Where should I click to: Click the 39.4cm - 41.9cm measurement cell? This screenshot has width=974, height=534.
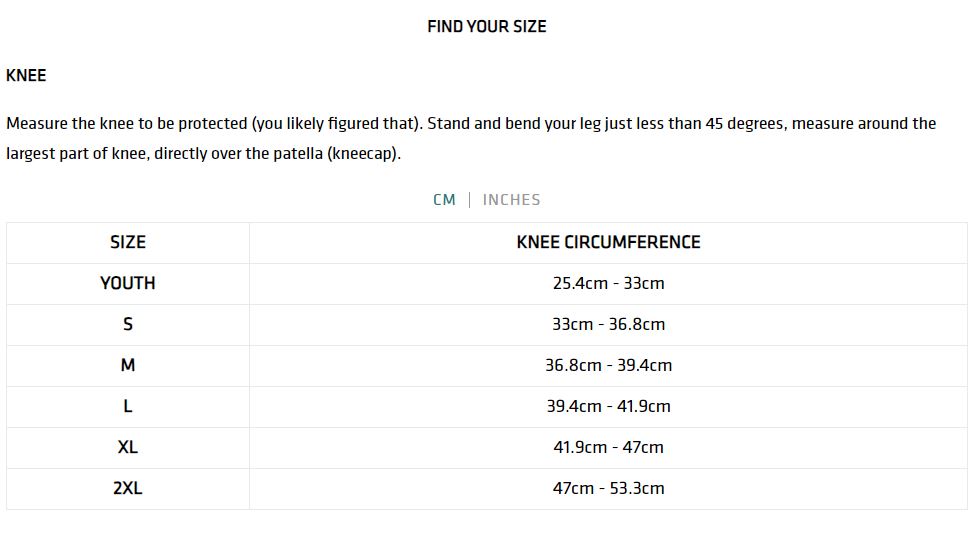click(x=608, y=406)
